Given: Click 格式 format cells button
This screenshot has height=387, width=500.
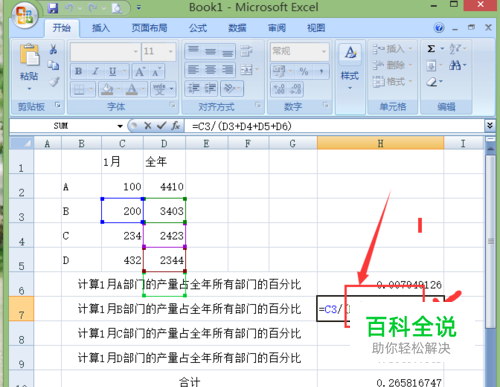Looking at the screenshot, I should pos(392,81).
